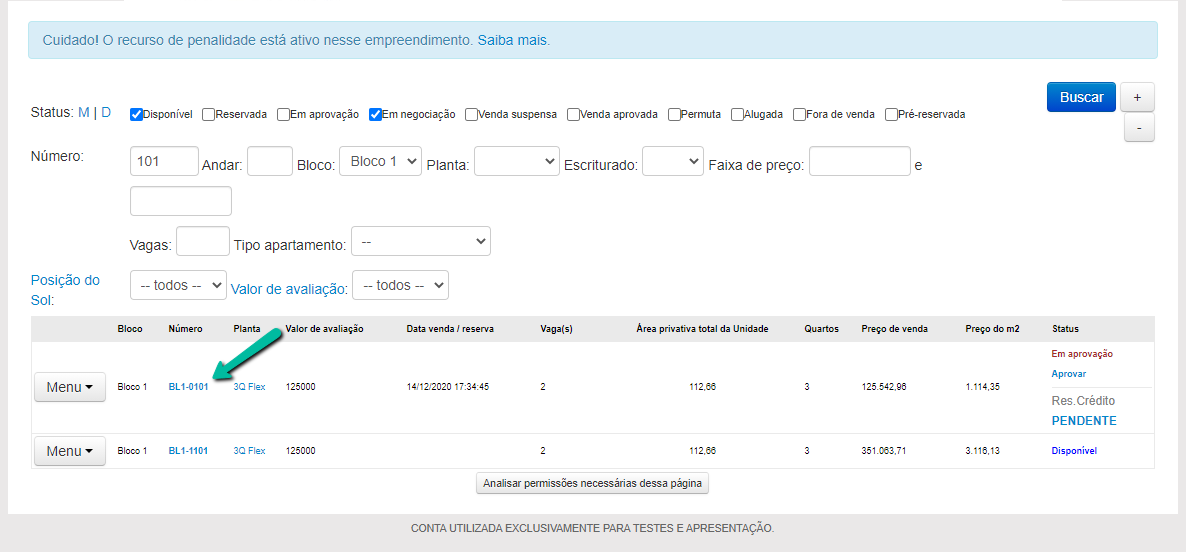Open the BL1-0101 unit link
Viewport: 1186px width, 552px height.
pos(188,387)
